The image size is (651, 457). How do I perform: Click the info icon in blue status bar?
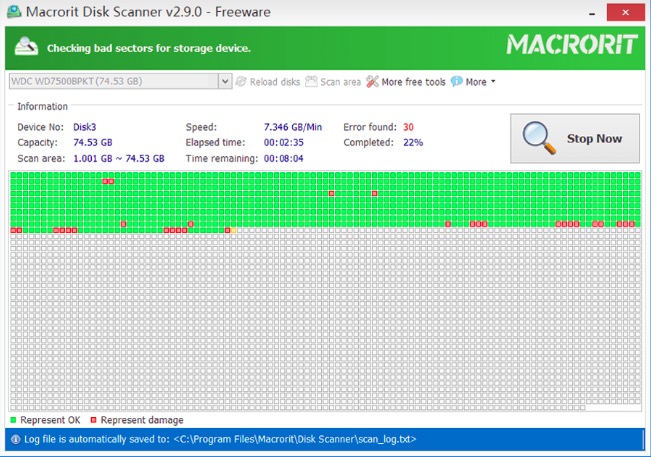point(15,439)
